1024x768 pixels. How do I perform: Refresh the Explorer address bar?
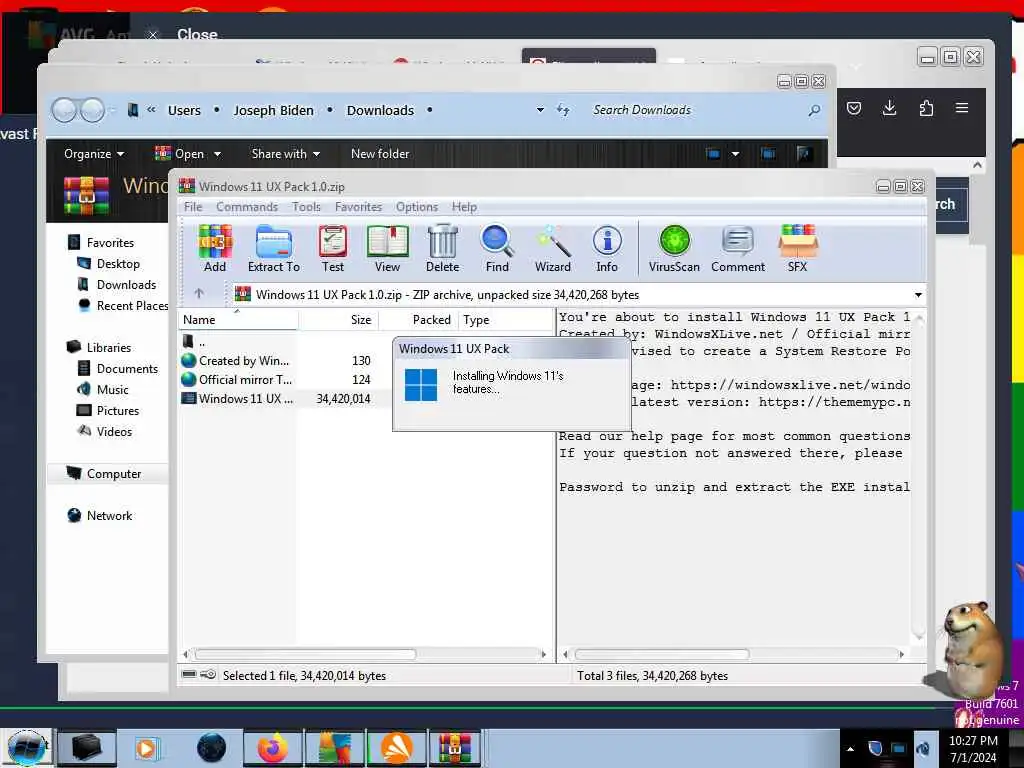(x=563, y=110)
